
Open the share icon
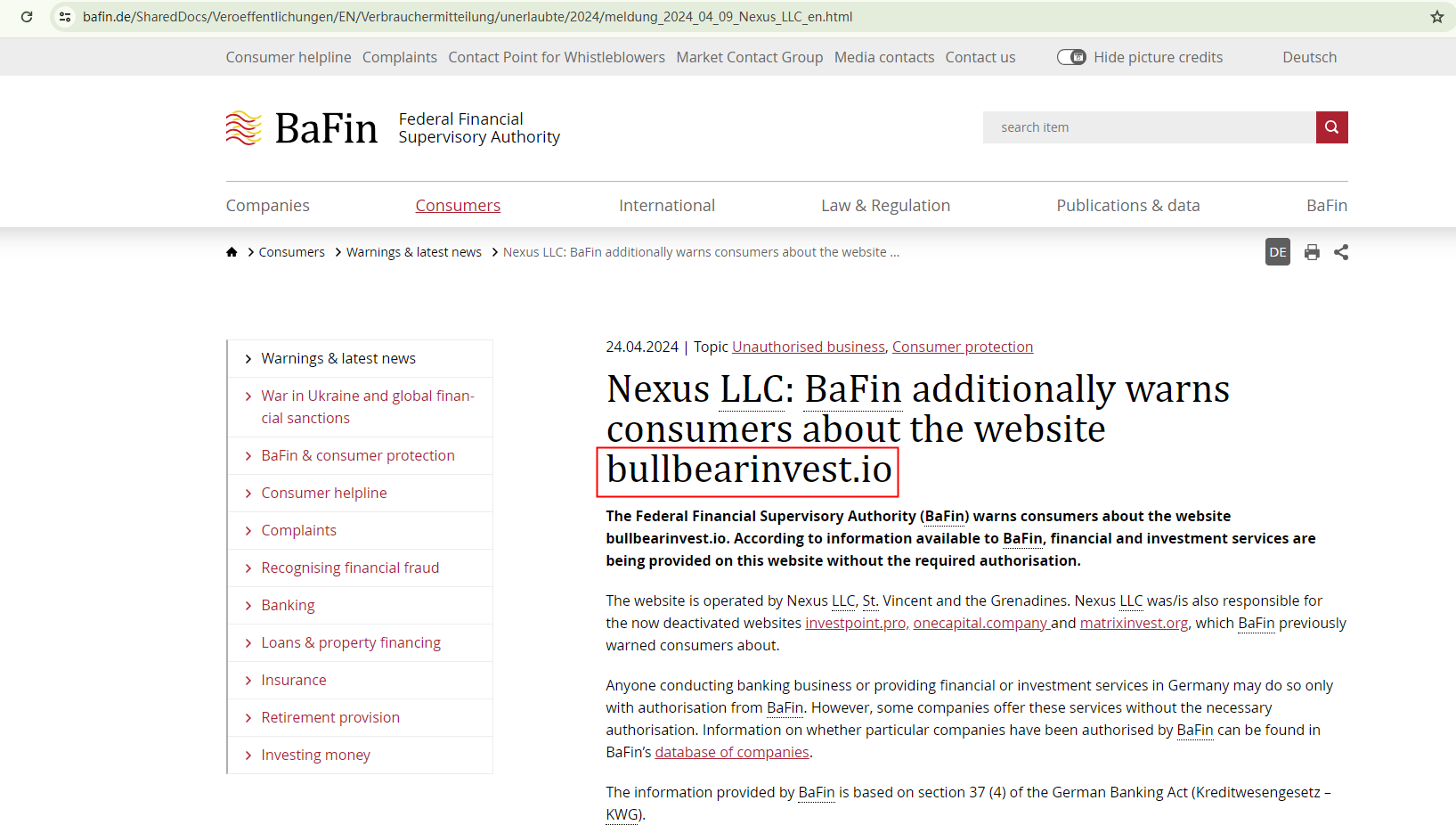point(1341,252)
